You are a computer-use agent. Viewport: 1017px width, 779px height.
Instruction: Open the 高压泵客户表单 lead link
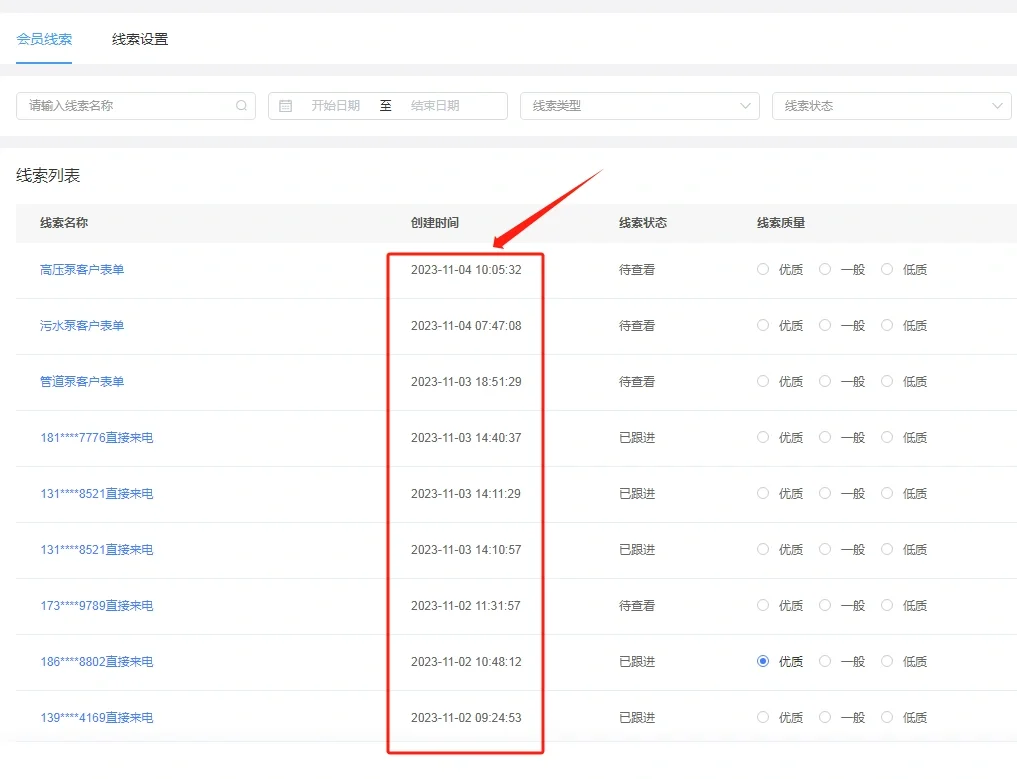[82, 270]
